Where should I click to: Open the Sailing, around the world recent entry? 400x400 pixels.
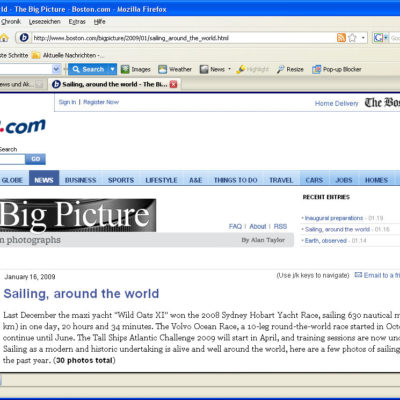[x=337, y=229]
